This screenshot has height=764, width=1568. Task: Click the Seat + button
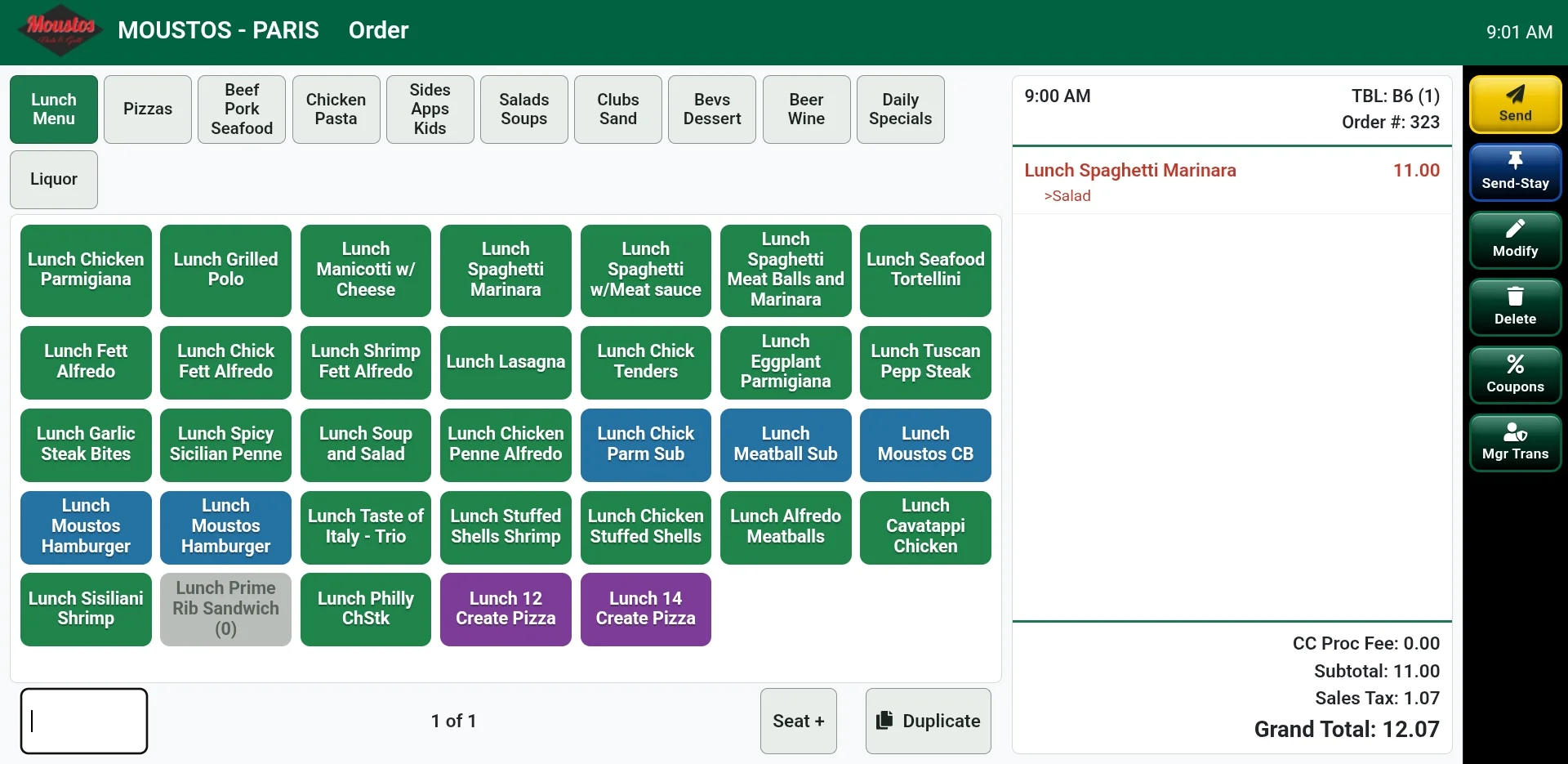[799, 721]
